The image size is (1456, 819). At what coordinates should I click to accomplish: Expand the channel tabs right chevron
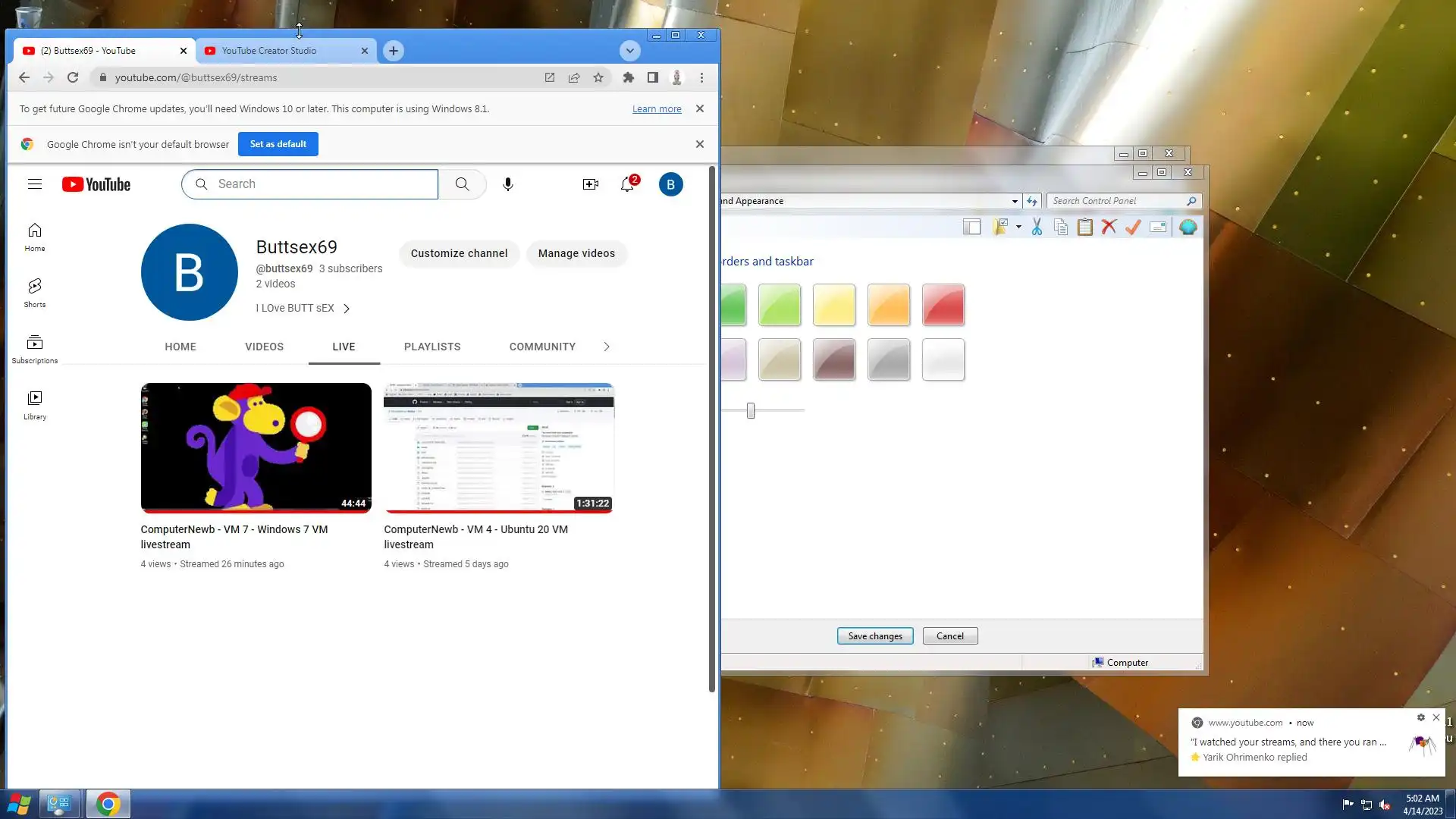point(607,347)
